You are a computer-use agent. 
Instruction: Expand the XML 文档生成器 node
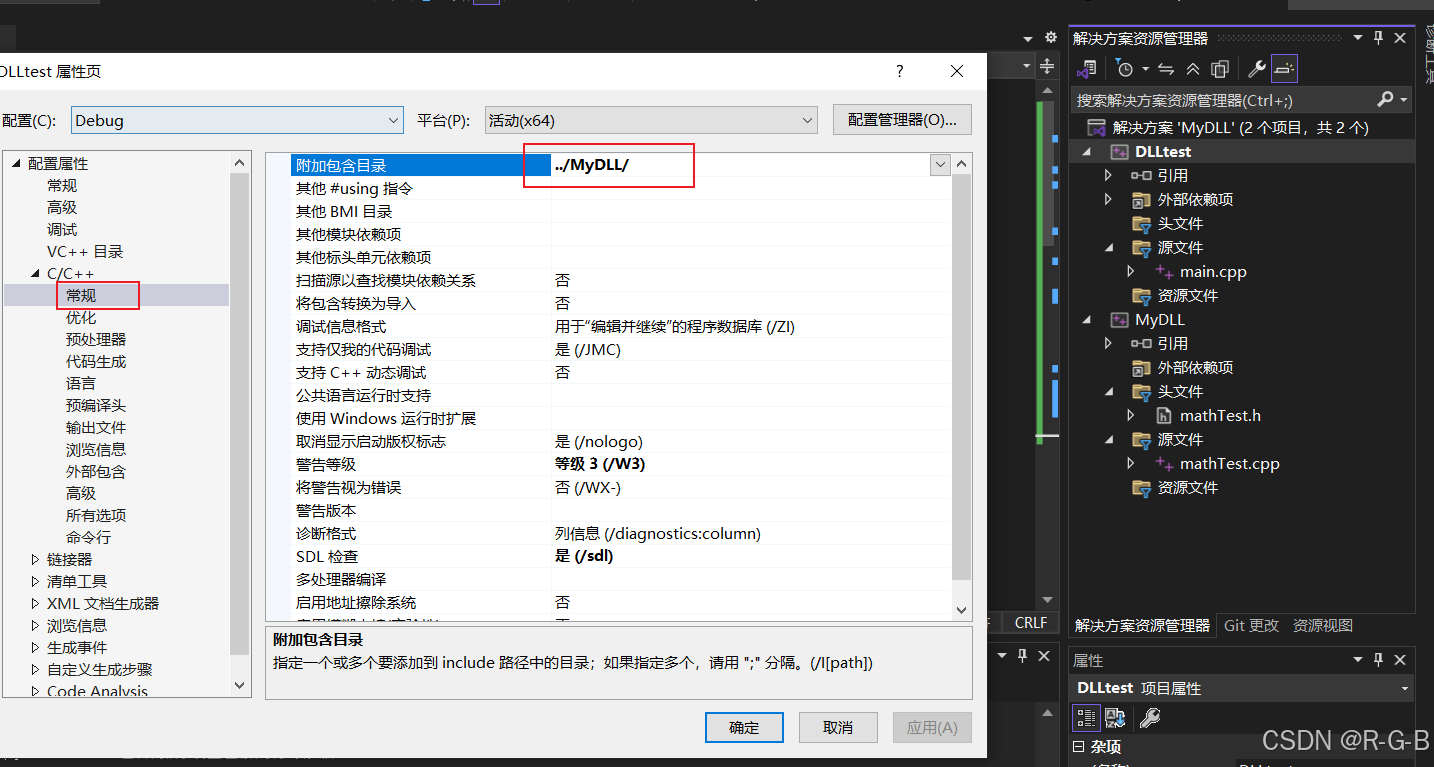(x=34, y=603)
